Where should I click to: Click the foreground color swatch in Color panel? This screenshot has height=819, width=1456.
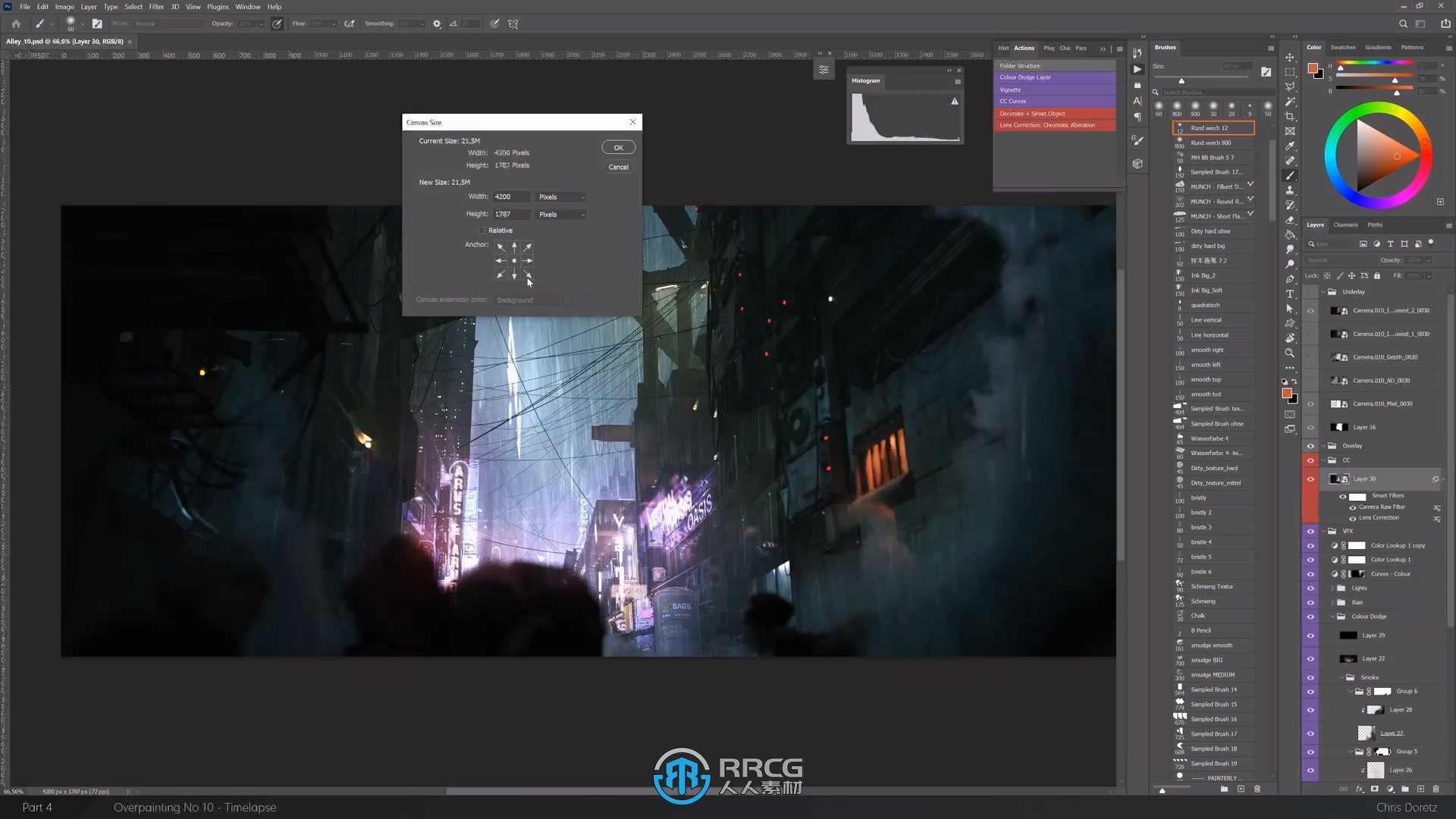pos(1313,68)
